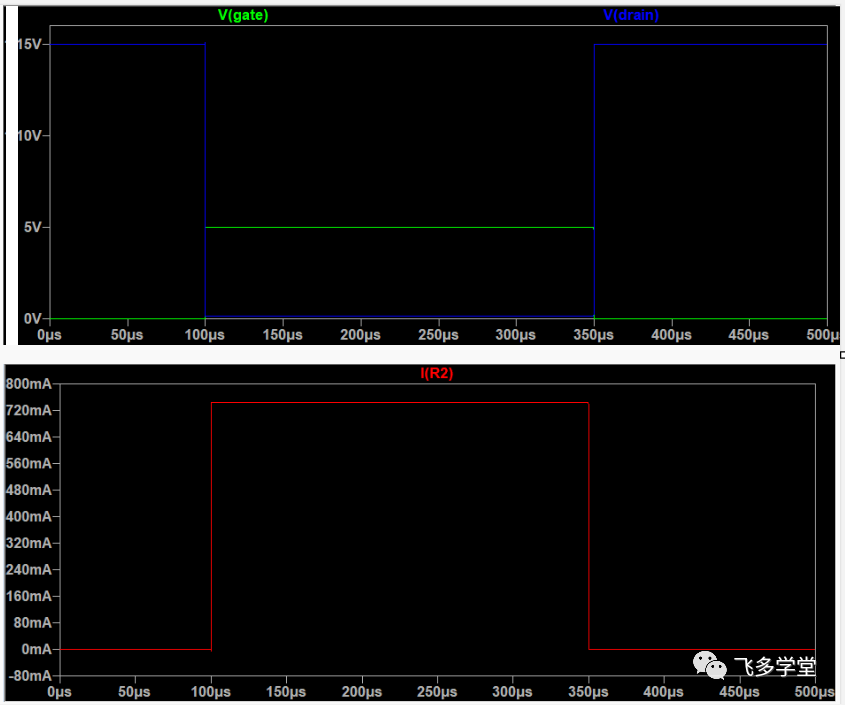Click the red I(R2) trace label
Viewport: 845px width, 705px height.
(x=437, y=373)
